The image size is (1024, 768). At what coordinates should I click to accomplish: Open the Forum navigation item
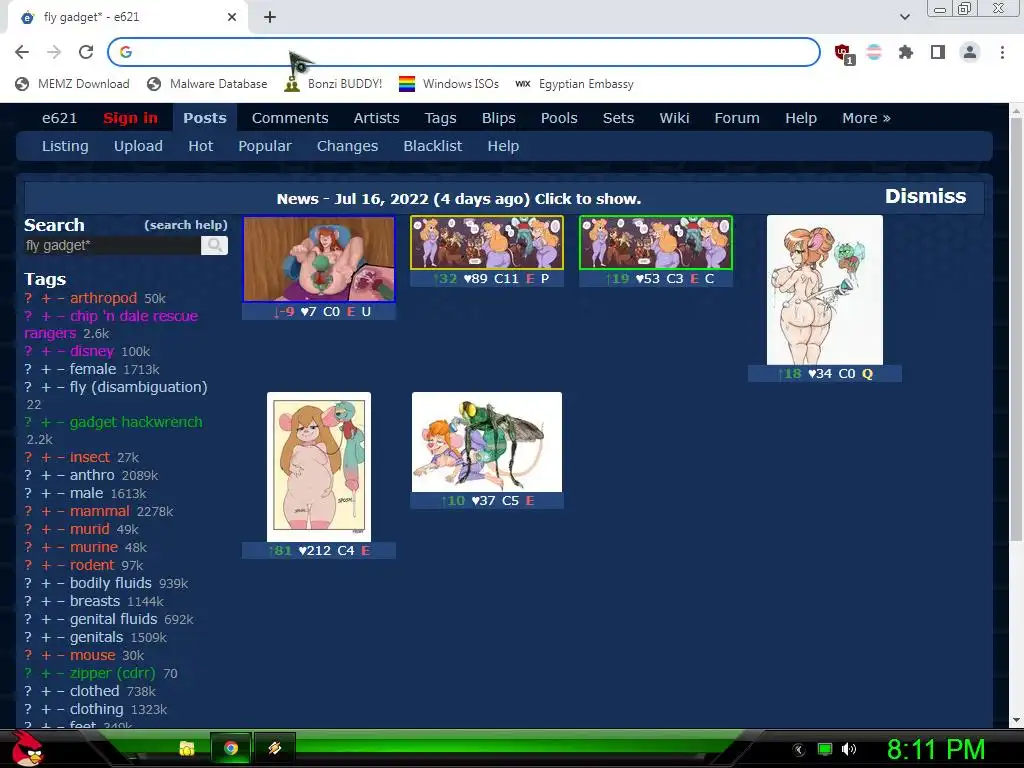737,118
